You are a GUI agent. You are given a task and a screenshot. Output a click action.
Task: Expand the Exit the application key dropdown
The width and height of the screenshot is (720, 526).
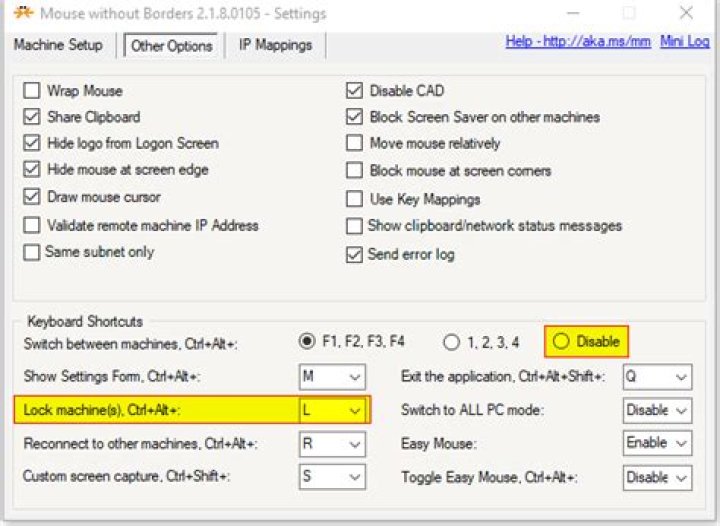pos(657,377)
